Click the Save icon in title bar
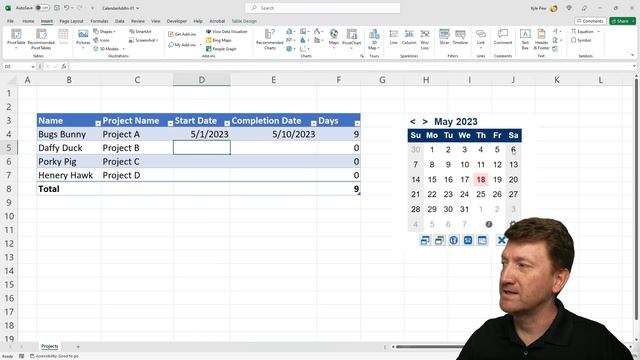The image size is (640, 360). (x=57, y=8)
